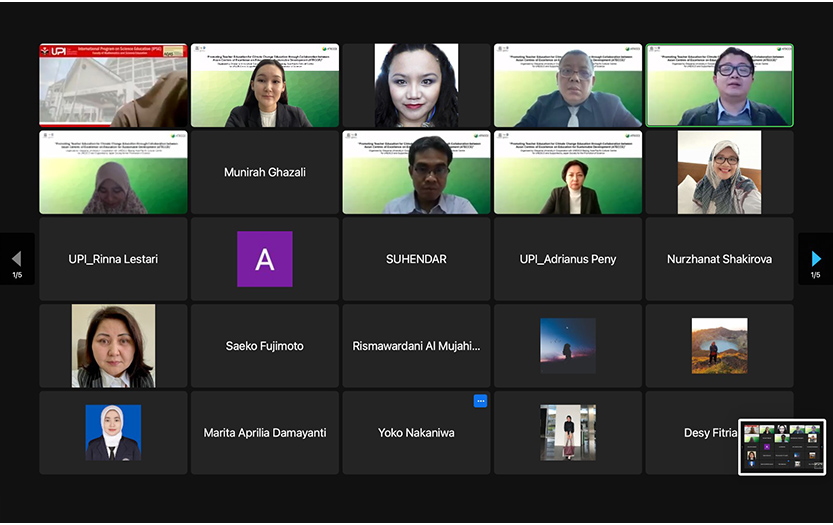Click the SUHENDAR participant tile
The width and height of the screenshot is (833, 525).
(x=416, y=259)
